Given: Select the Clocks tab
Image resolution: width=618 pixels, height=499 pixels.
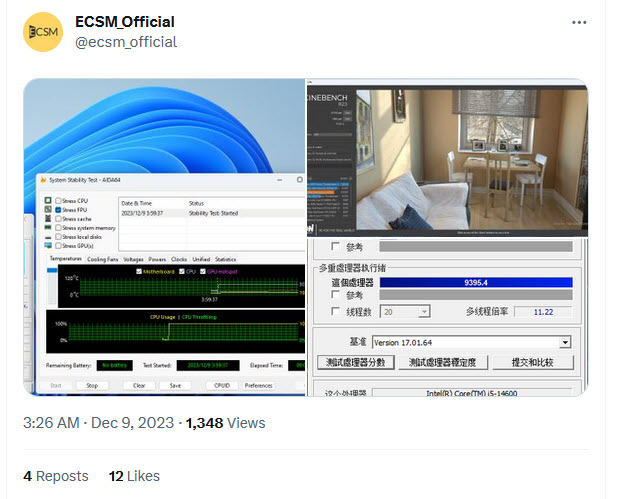Looking at the screenshot, I should coord(179,259).
